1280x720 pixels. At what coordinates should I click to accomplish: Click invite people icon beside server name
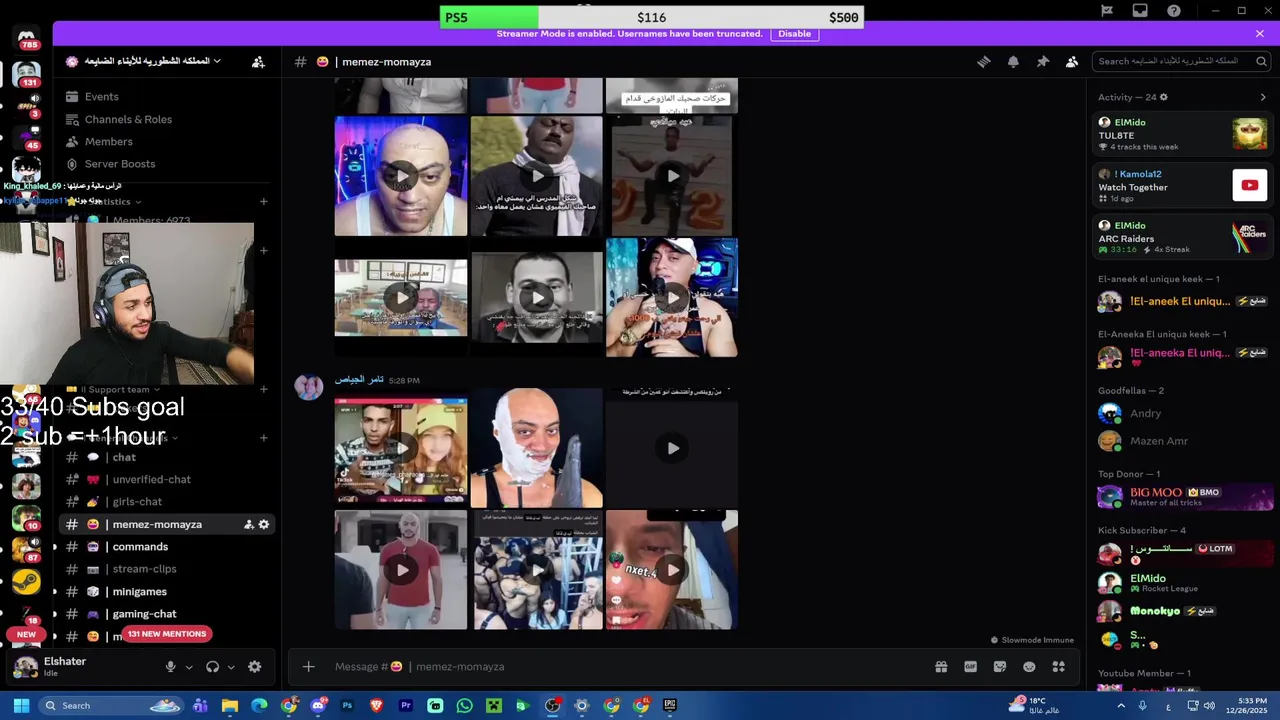coord(258,62)
